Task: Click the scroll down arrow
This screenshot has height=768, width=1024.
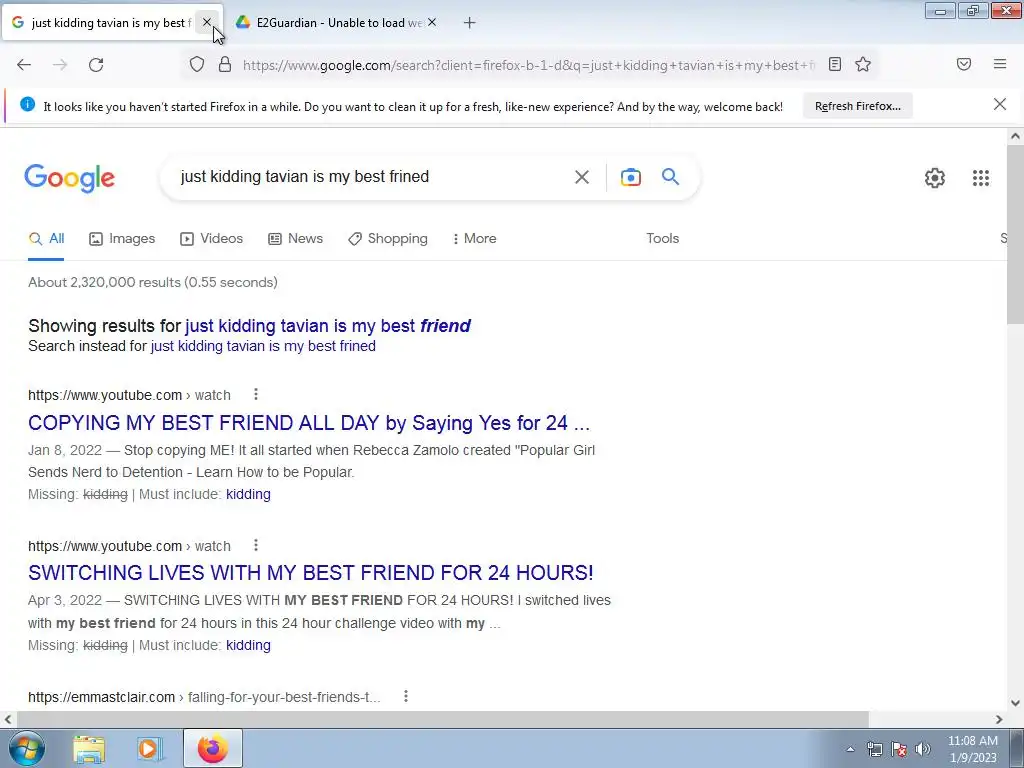Action: (1015, 703)
